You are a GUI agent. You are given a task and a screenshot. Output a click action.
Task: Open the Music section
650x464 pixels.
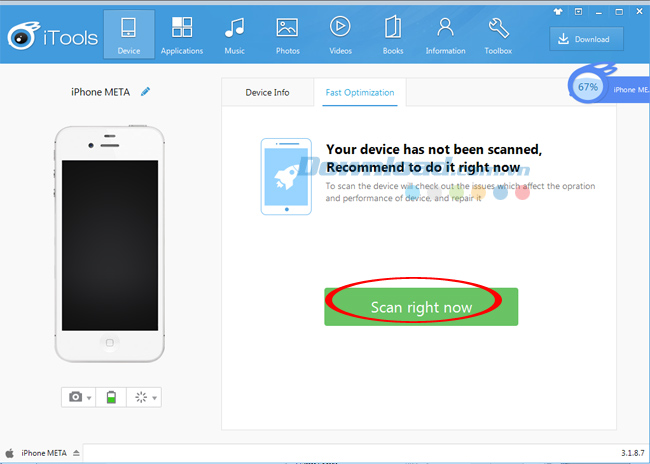click(235, 35)
